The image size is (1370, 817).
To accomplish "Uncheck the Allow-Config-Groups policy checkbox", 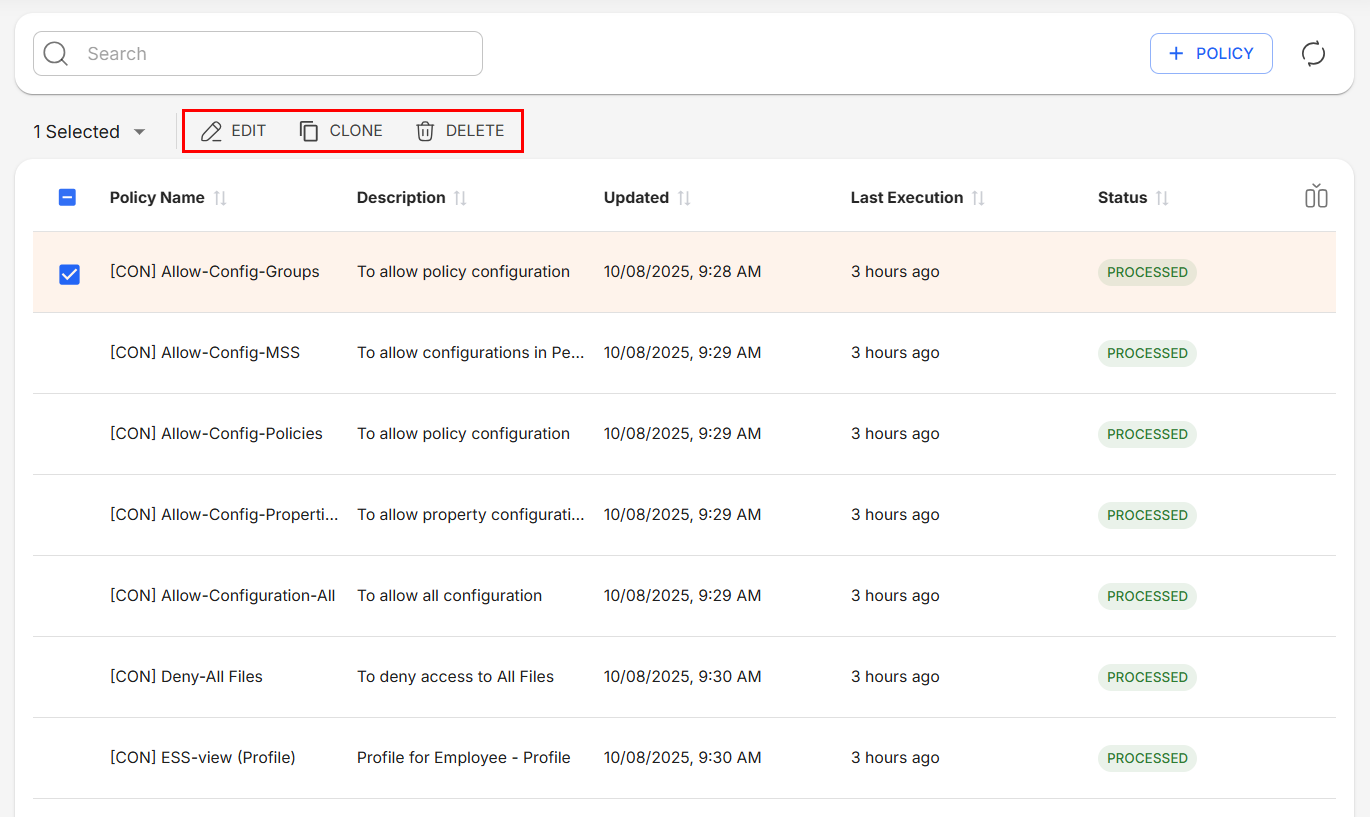I will point(69,273).
